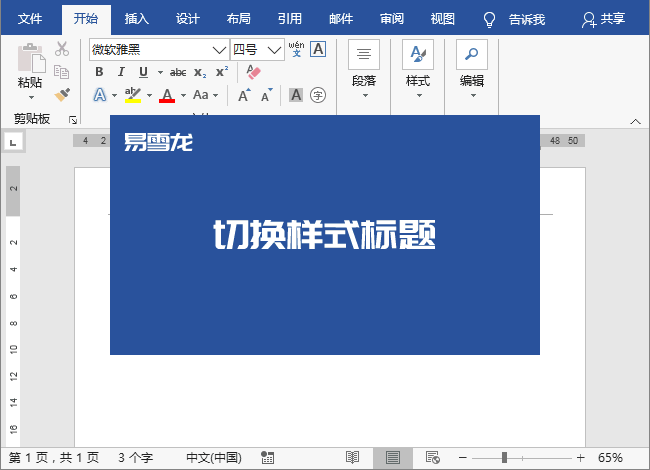Open the 段落 paragraph group
This screenshot has width=650, height=470.
364,70
